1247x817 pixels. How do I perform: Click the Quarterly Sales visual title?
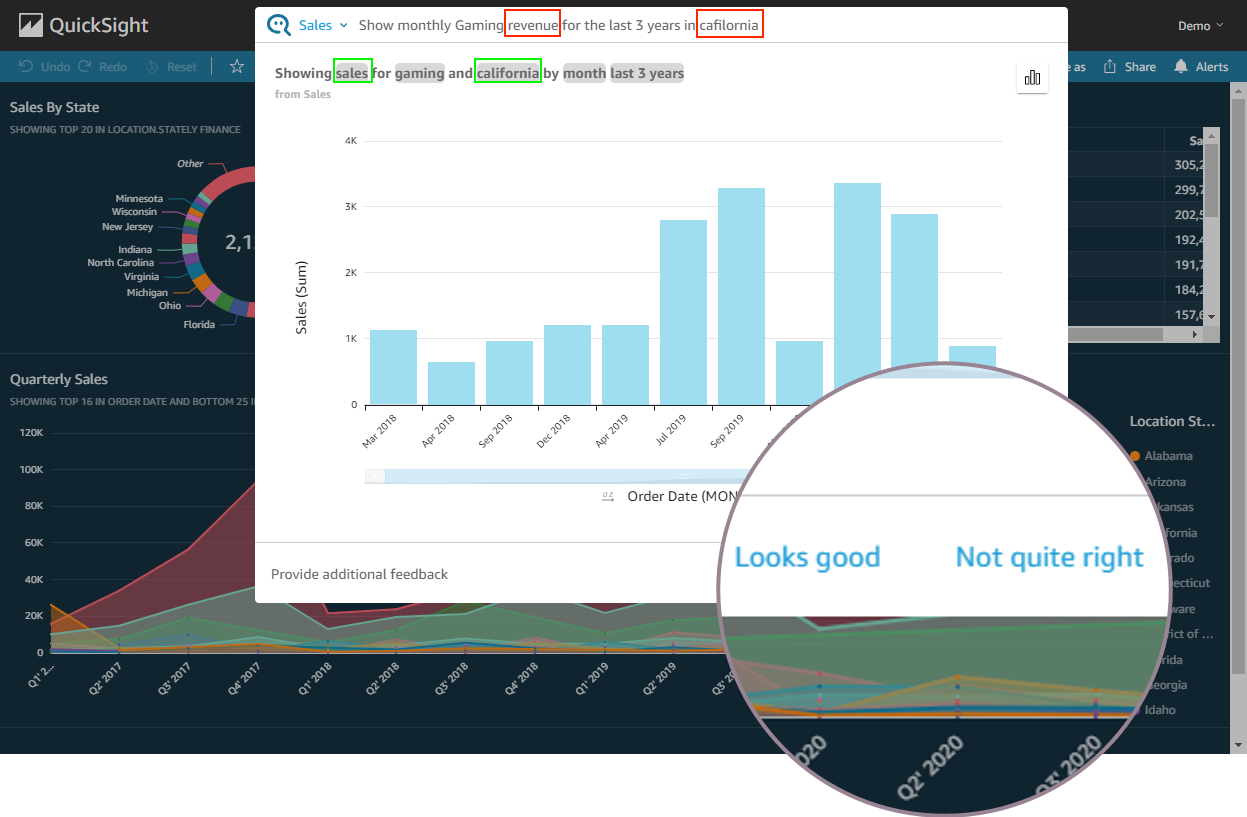tap(59, 379)
